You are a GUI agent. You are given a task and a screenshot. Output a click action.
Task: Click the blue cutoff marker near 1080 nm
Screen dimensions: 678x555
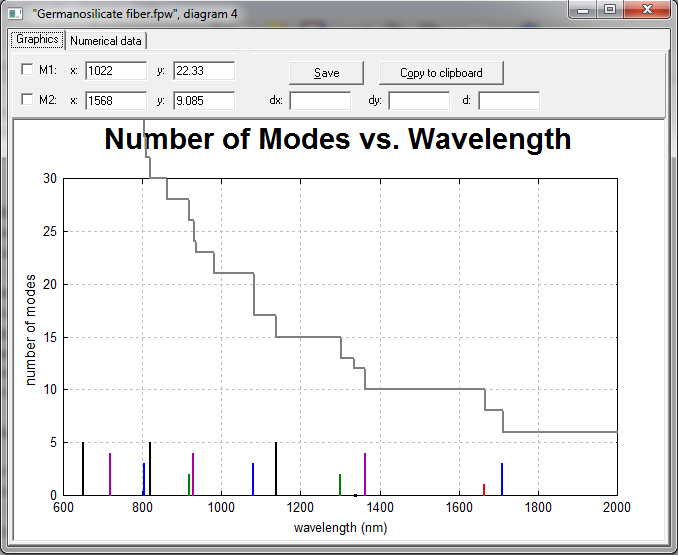click(x=253, y=479)
